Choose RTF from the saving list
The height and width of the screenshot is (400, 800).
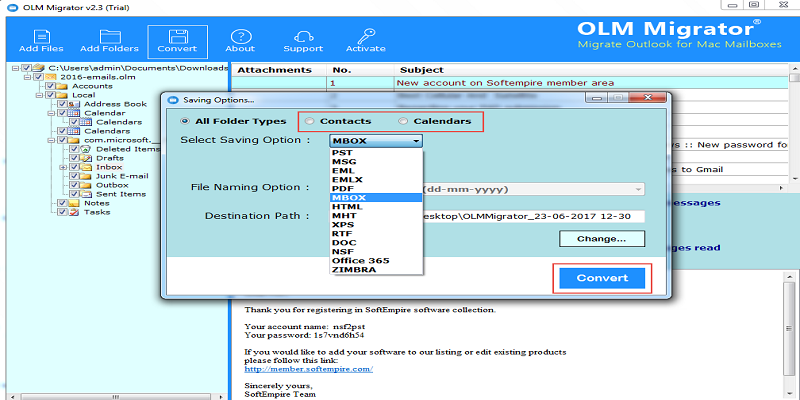[376, 234]
